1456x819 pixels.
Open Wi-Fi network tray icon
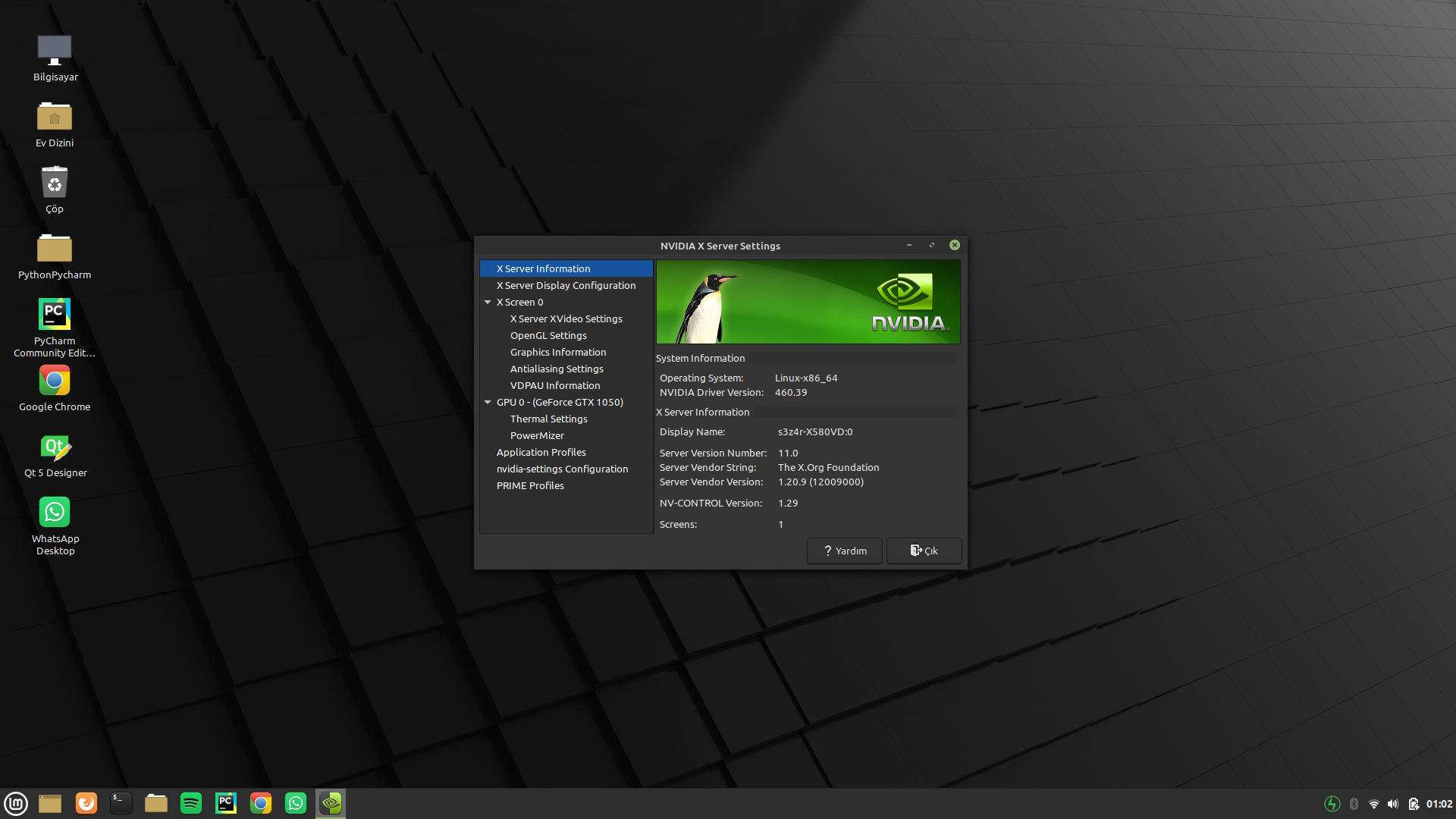tap(1373, 804)
